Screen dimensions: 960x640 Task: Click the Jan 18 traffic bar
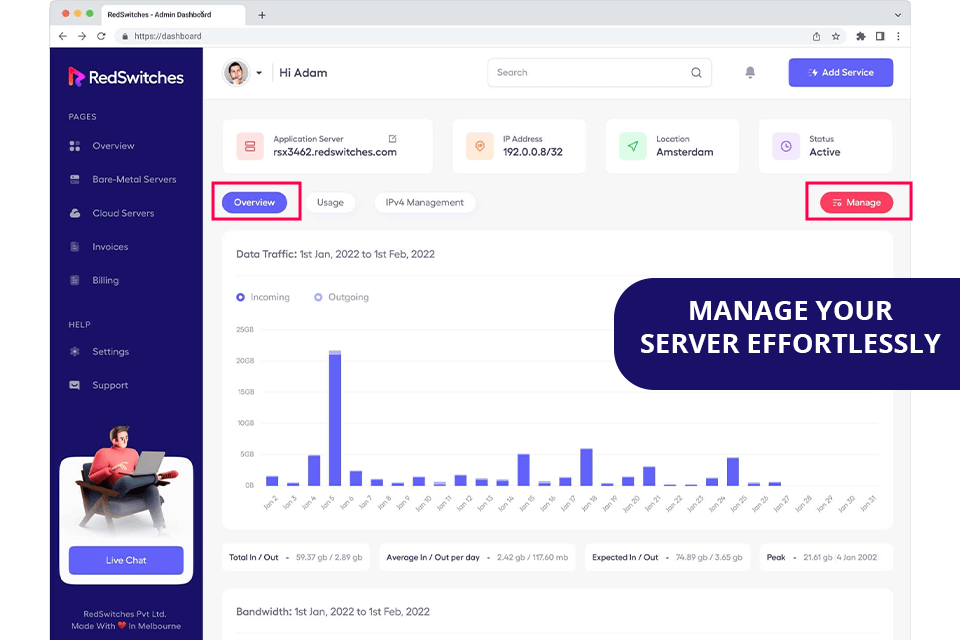point(587,467)
